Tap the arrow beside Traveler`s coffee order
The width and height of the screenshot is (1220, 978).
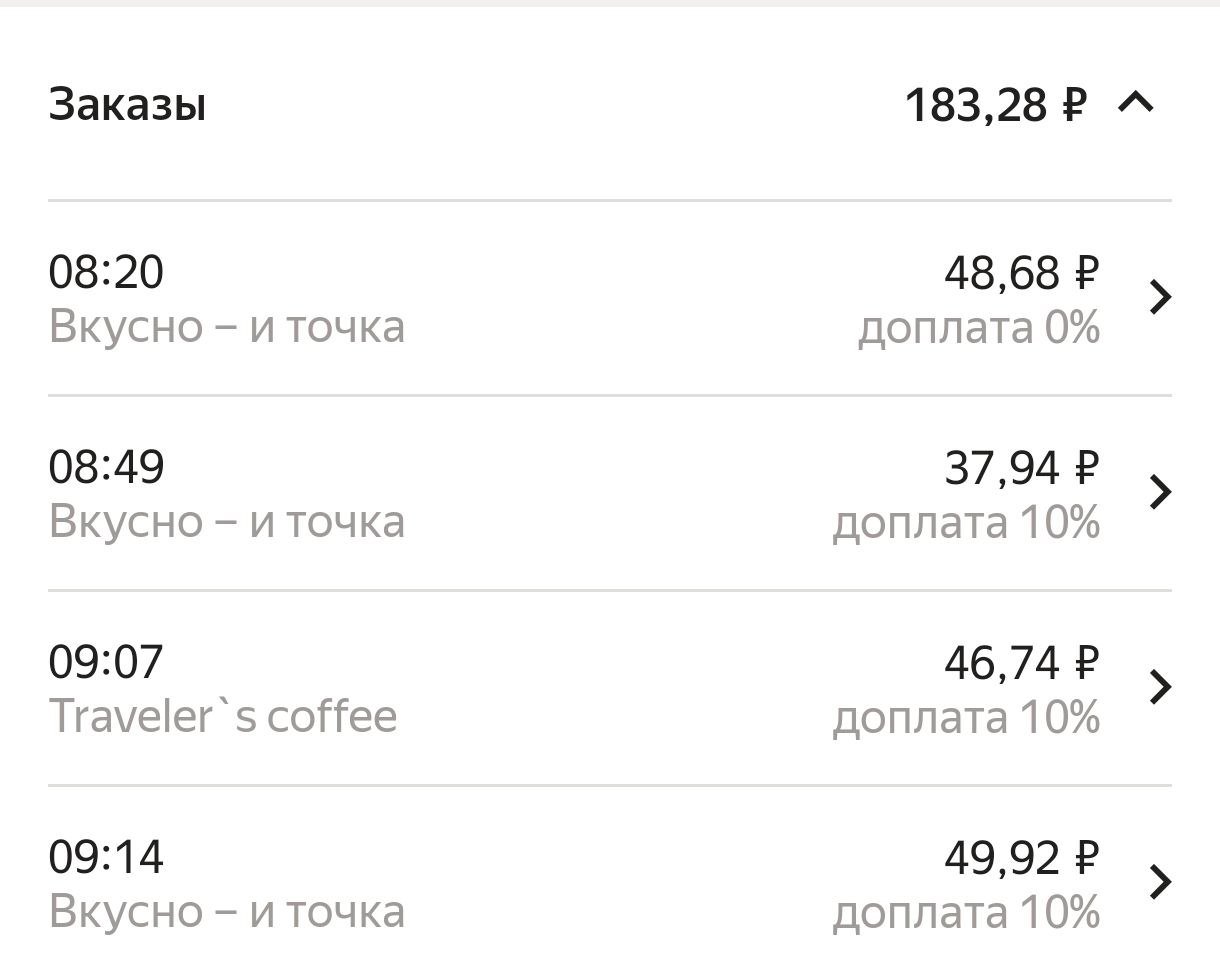1160,687
